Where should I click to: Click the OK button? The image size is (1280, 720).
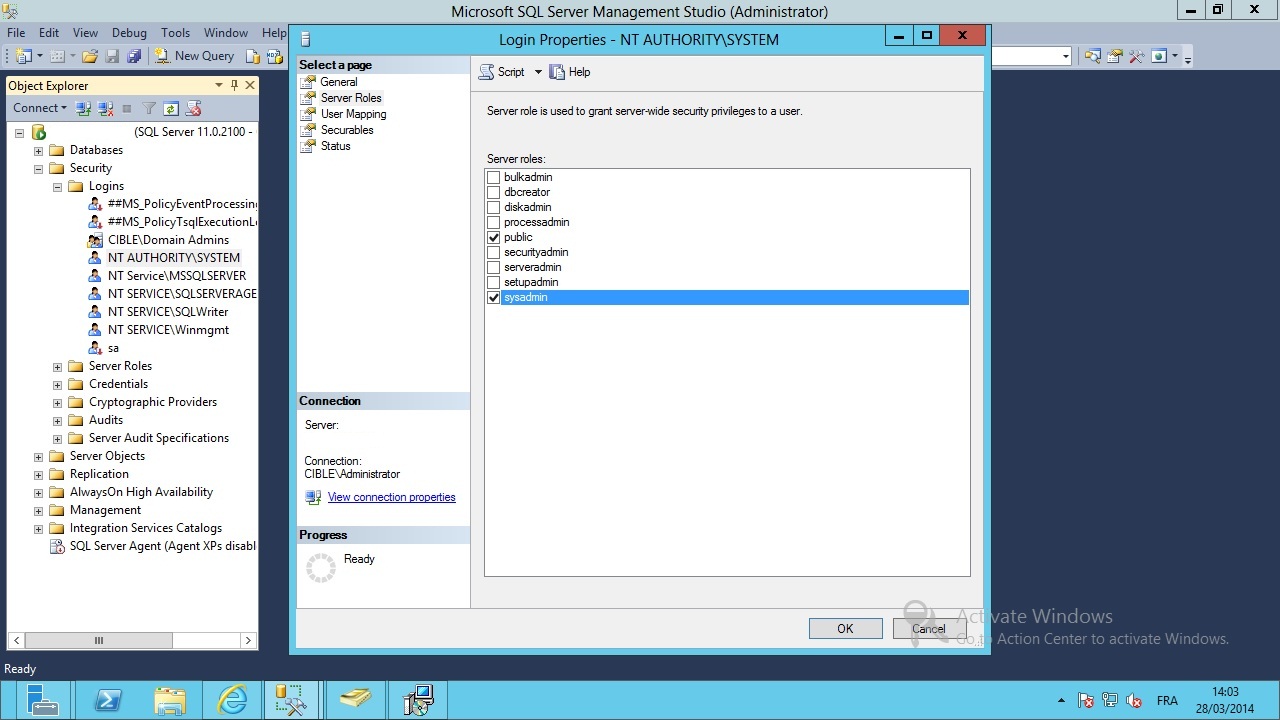tap(845, 628)
